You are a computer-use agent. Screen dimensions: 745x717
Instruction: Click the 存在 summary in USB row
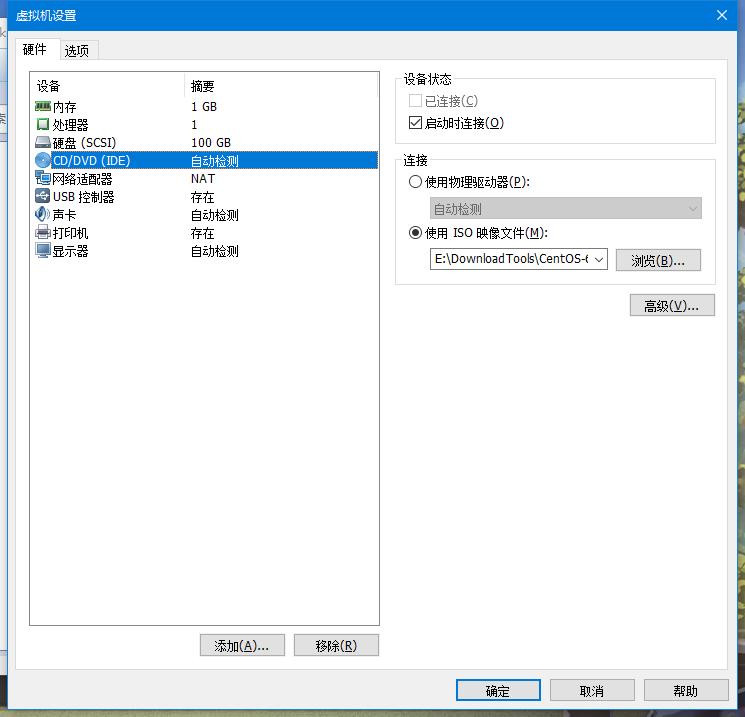pos(202,197)
